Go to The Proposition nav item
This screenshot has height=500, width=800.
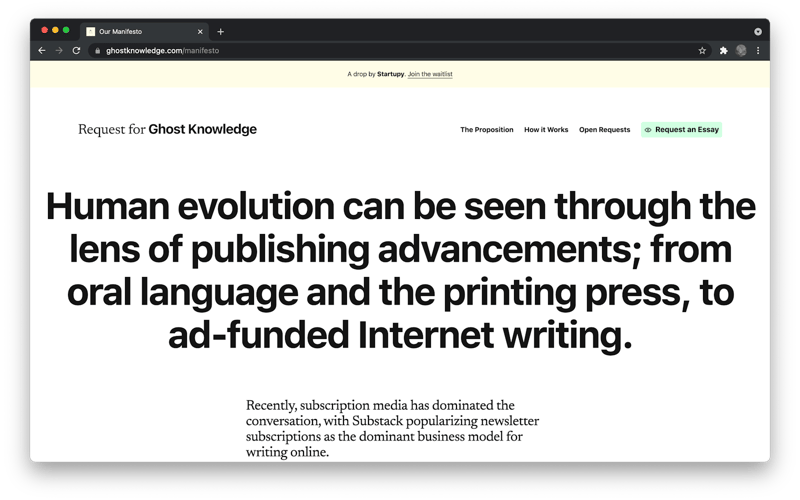click(487, 130)
